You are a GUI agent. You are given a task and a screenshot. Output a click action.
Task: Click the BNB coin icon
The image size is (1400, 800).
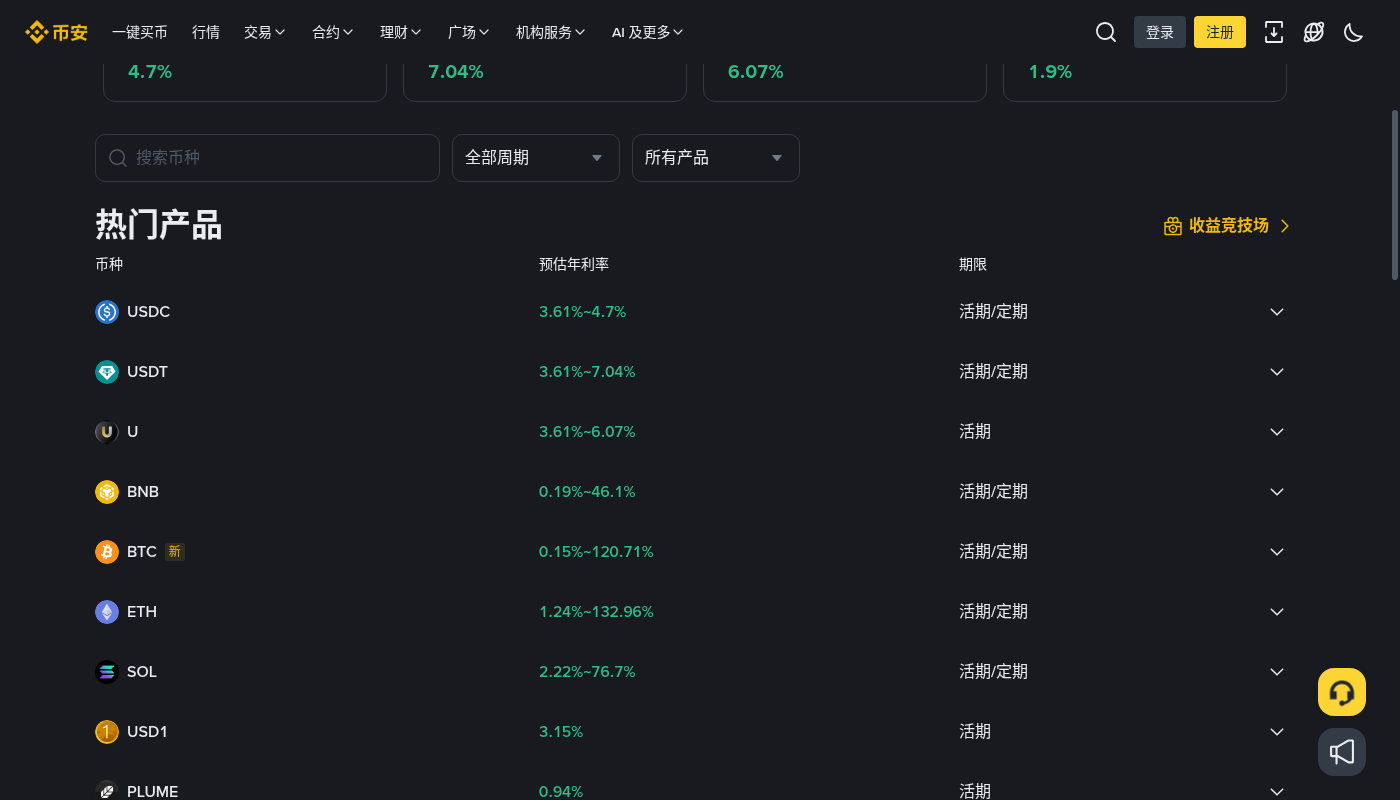pos(107,492)
